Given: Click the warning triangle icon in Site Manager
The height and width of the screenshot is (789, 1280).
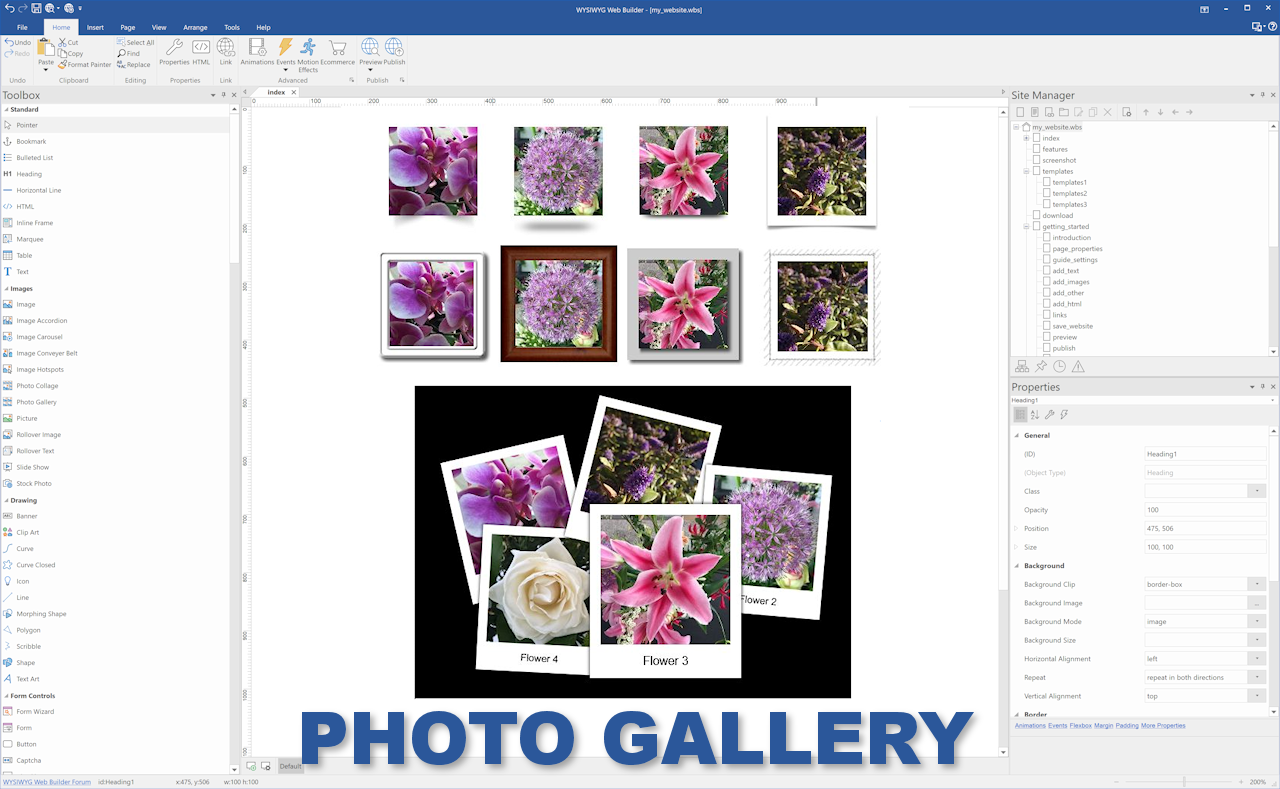Looking at the screenshot, I should point(1078,367).
